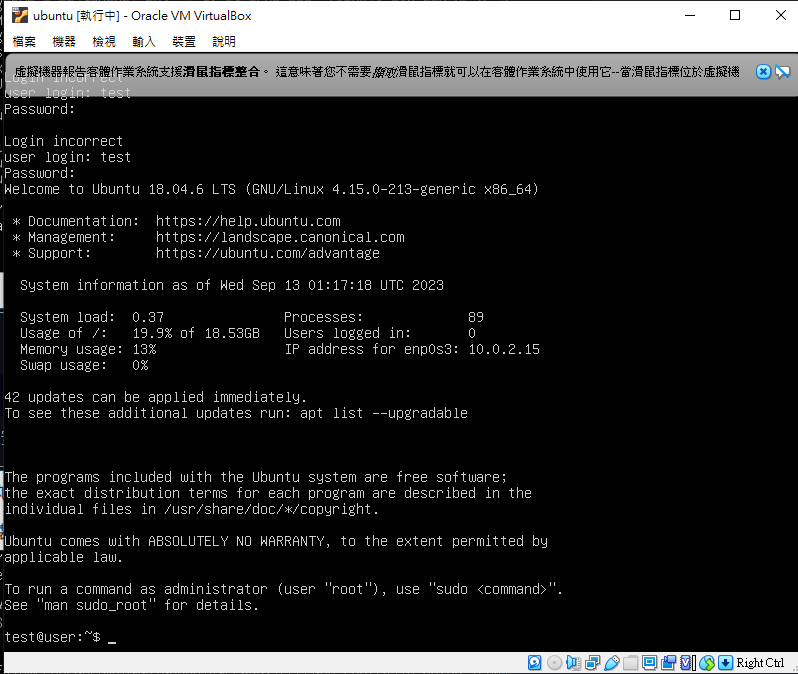
Task: Click the /usr/share/doc/*/copyright path line
Action: click(x=192, y=509)
